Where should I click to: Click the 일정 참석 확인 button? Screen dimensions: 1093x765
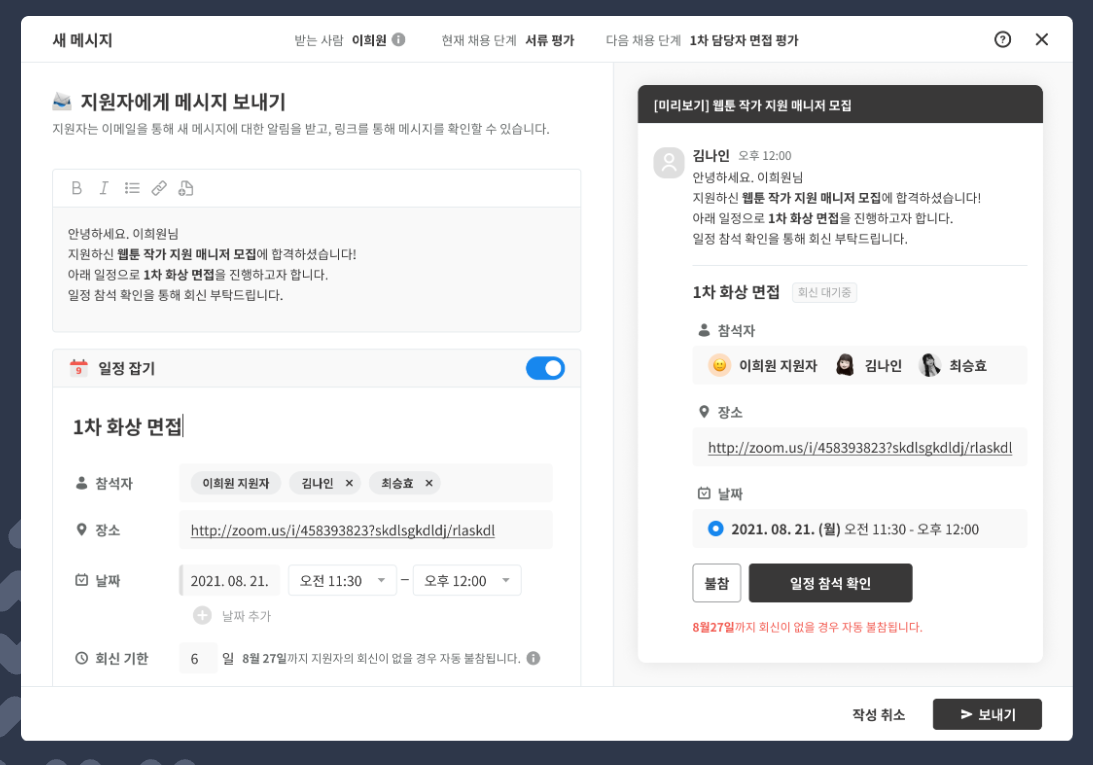click(x=830, y=583)
